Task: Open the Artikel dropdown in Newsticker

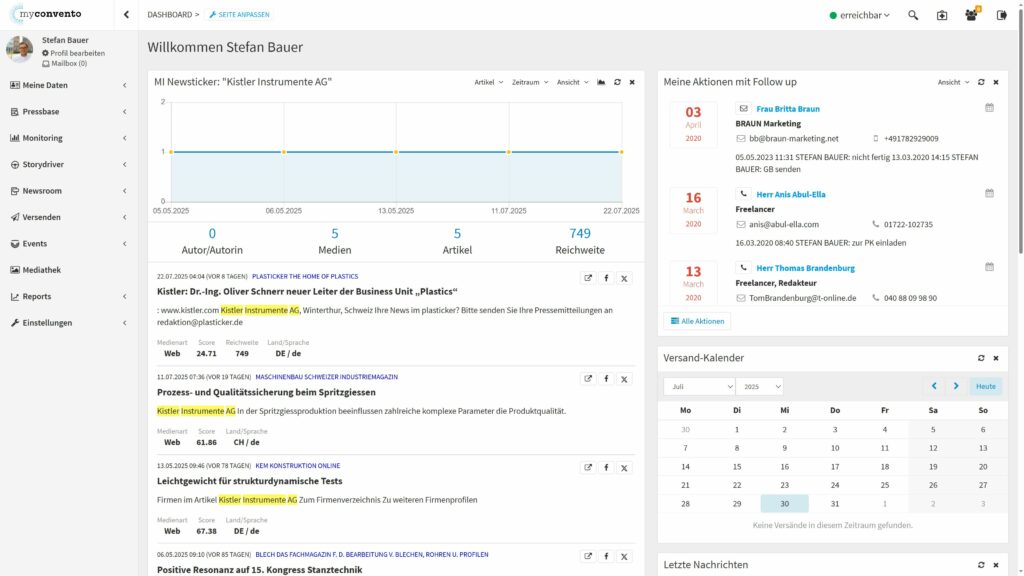Action: 488,82
